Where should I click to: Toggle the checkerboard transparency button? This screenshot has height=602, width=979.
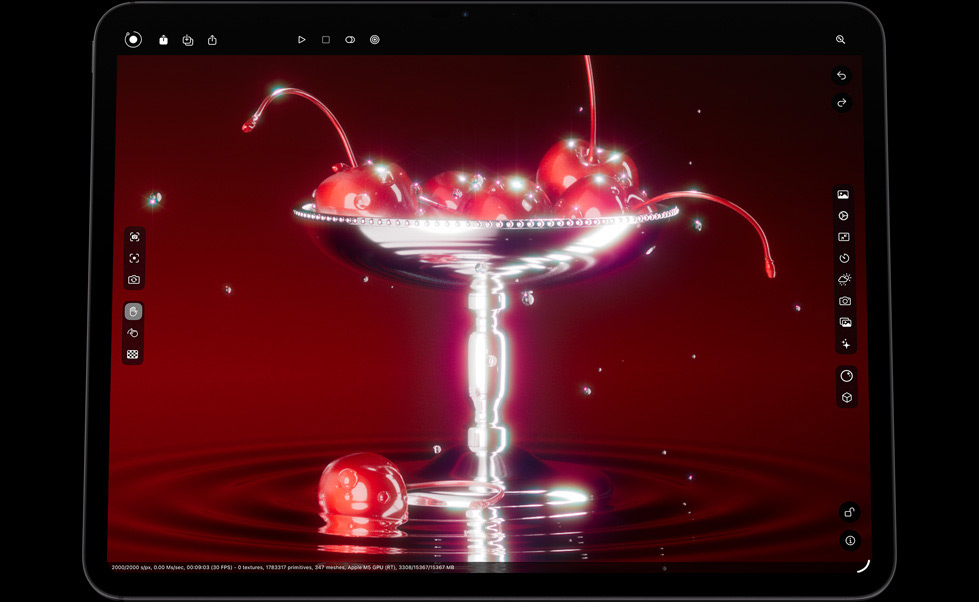tap(133, 354)
